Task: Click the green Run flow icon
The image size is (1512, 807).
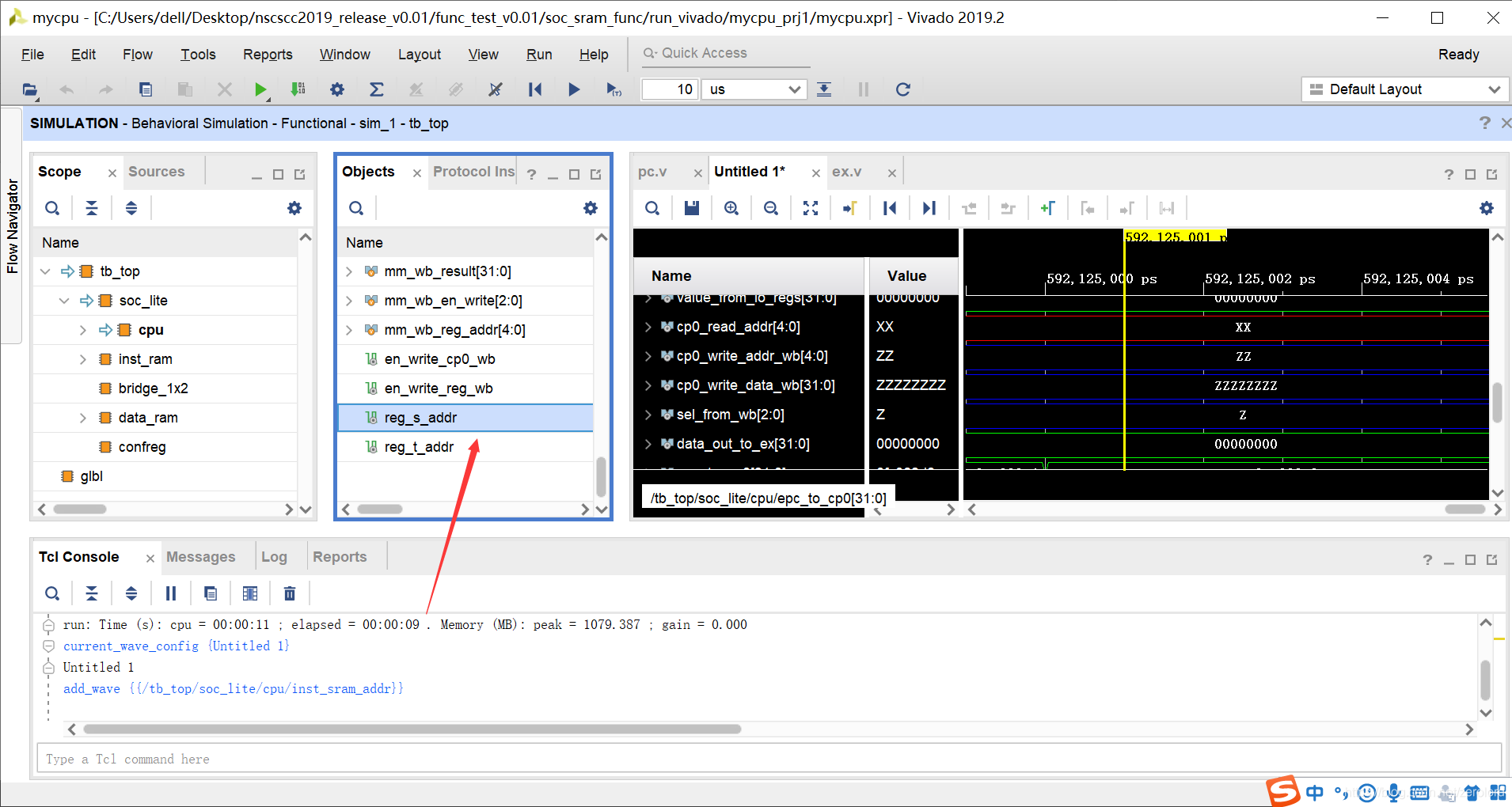Action: click(260, 89)
